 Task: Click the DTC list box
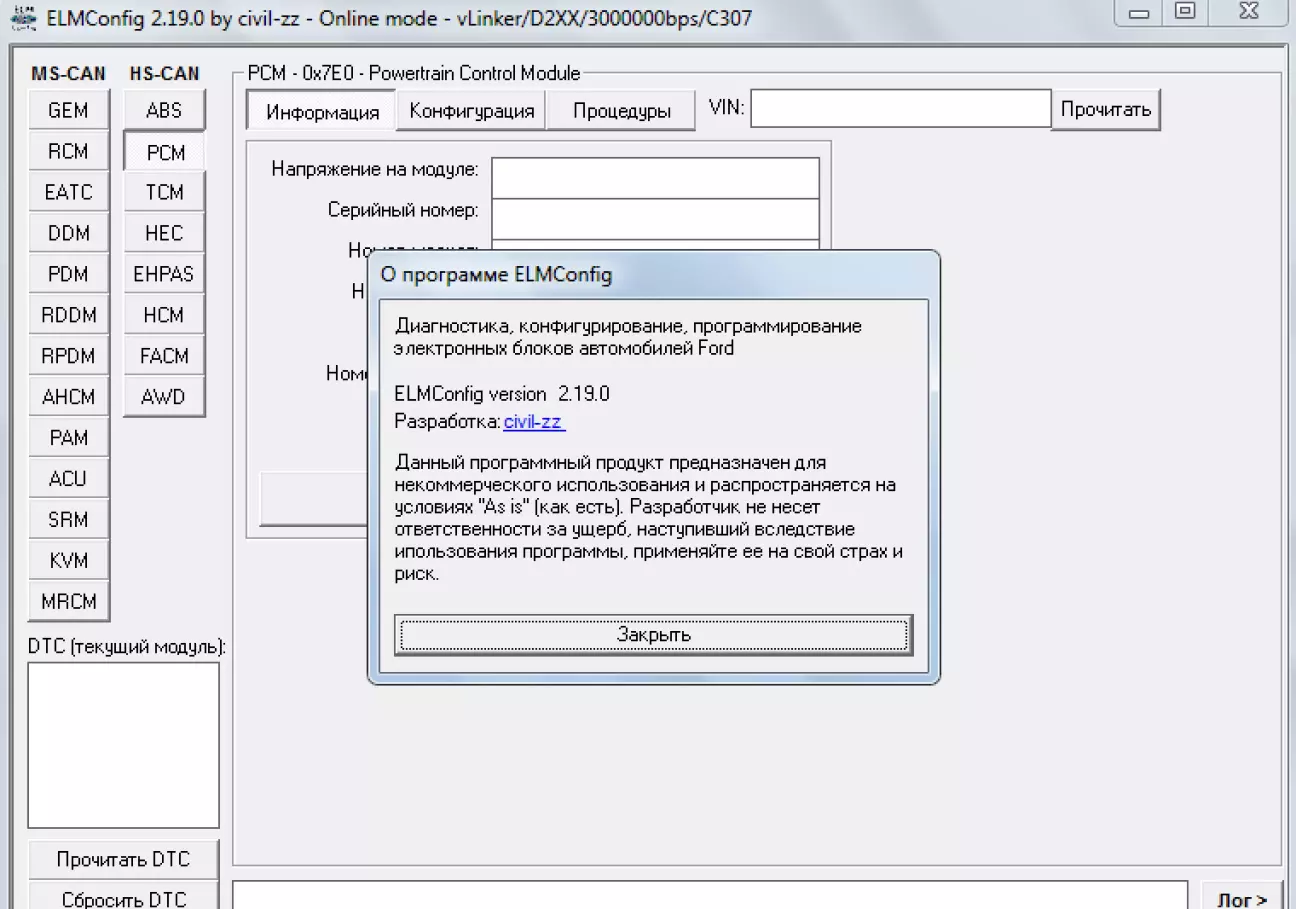click(123, 745)
